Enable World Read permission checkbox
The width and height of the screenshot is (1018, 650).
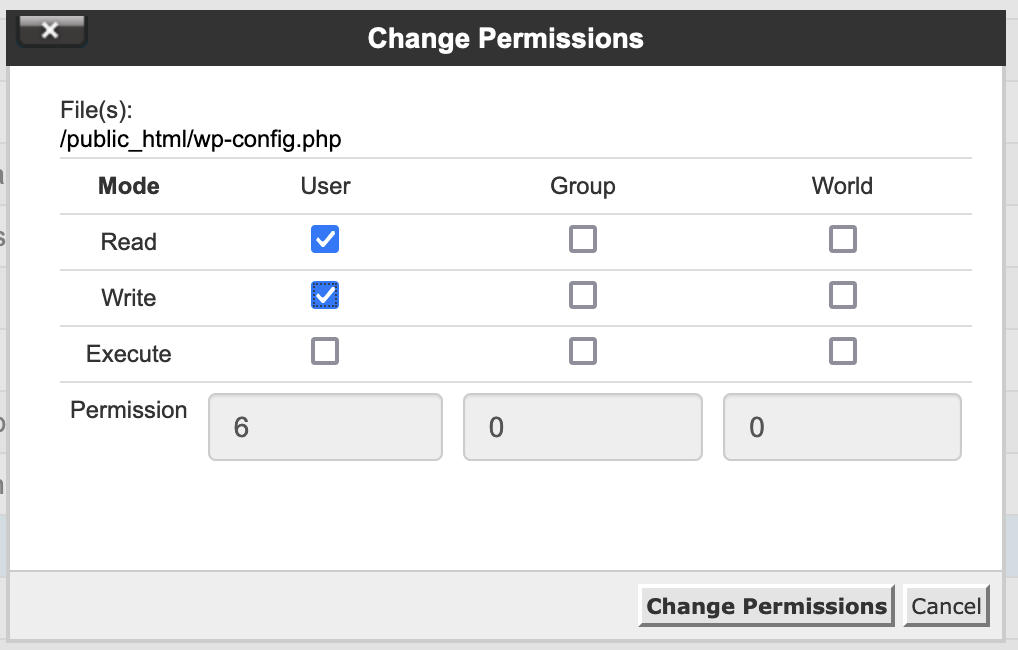843,239
